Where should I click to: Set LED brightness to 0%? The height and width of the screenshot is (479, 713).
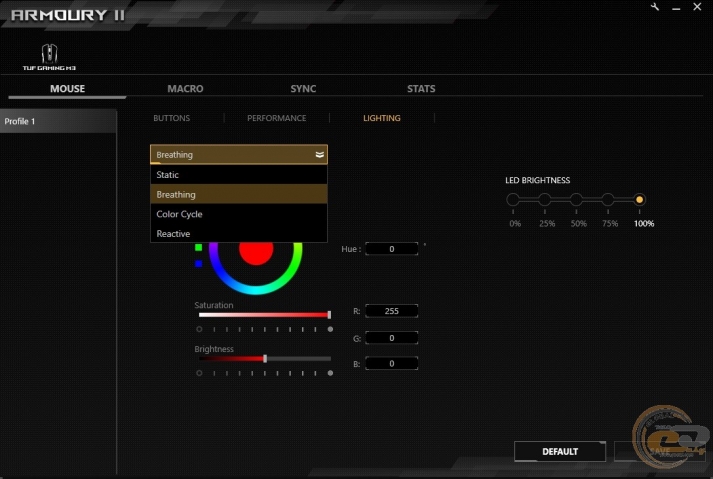tap(513, 199)
